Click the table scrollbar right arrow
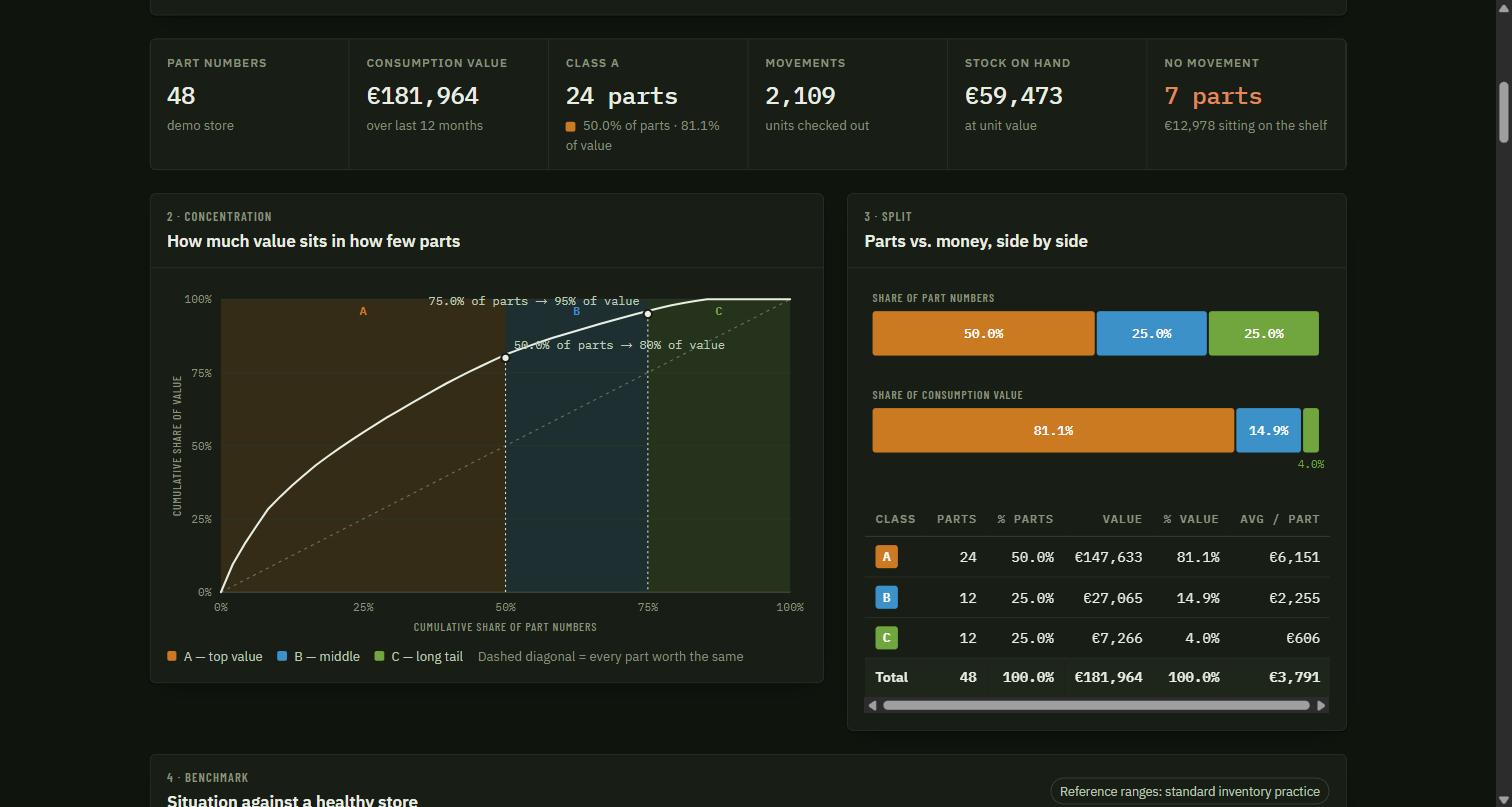This screenshot has height=807, width=1512. (1321, 705)
